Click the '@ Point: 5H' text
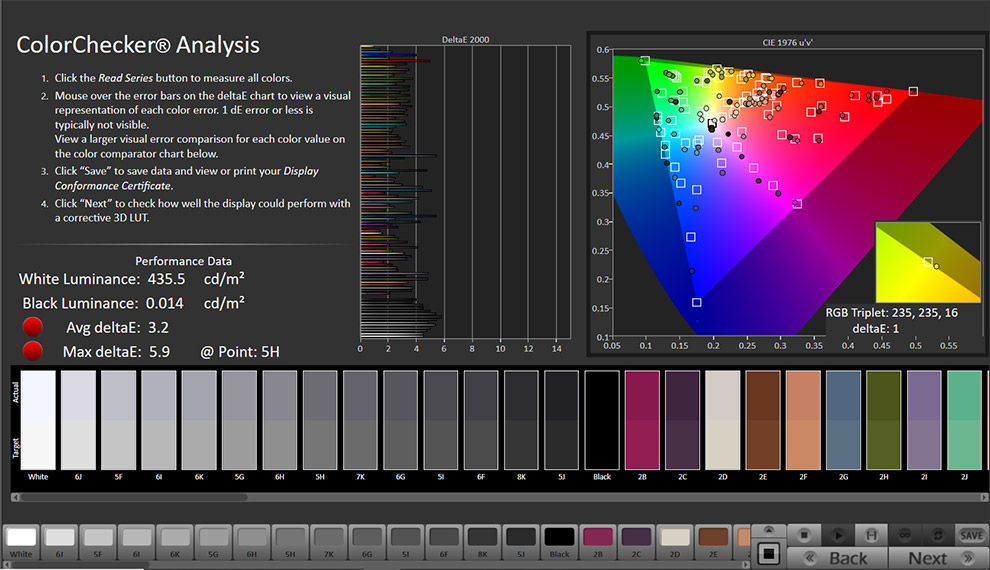The width and height of the screenshot is (990, 570). 240,352
